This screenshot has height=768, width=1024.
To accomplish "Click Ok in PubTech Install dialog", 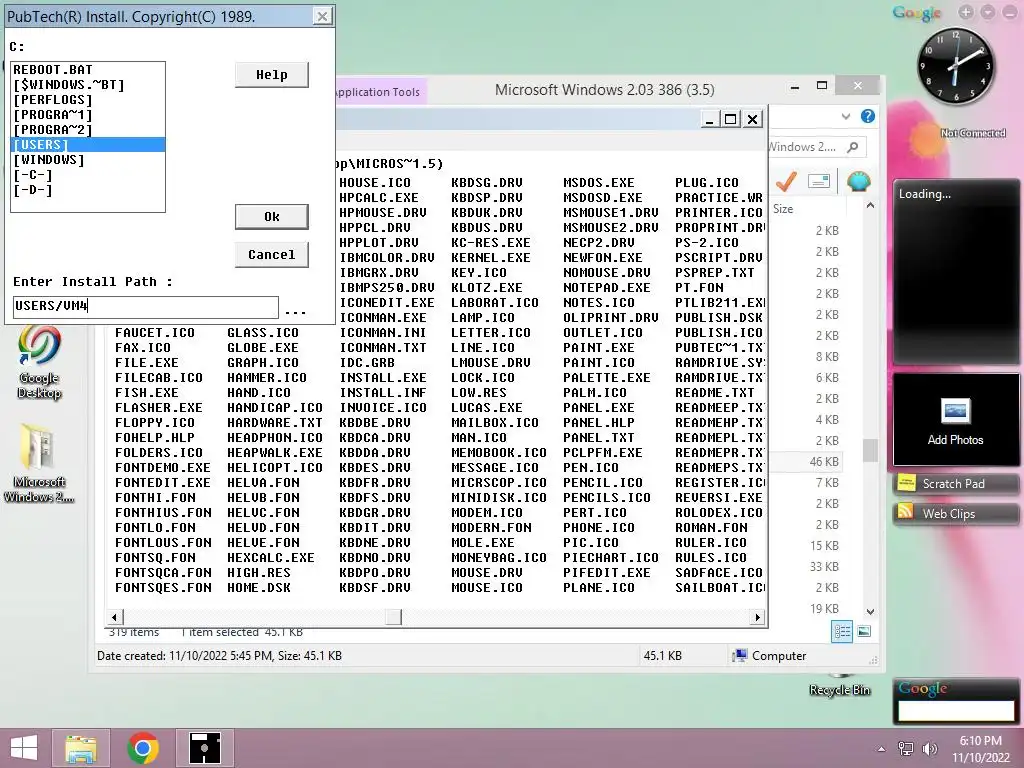I will (x=272, y=217).
